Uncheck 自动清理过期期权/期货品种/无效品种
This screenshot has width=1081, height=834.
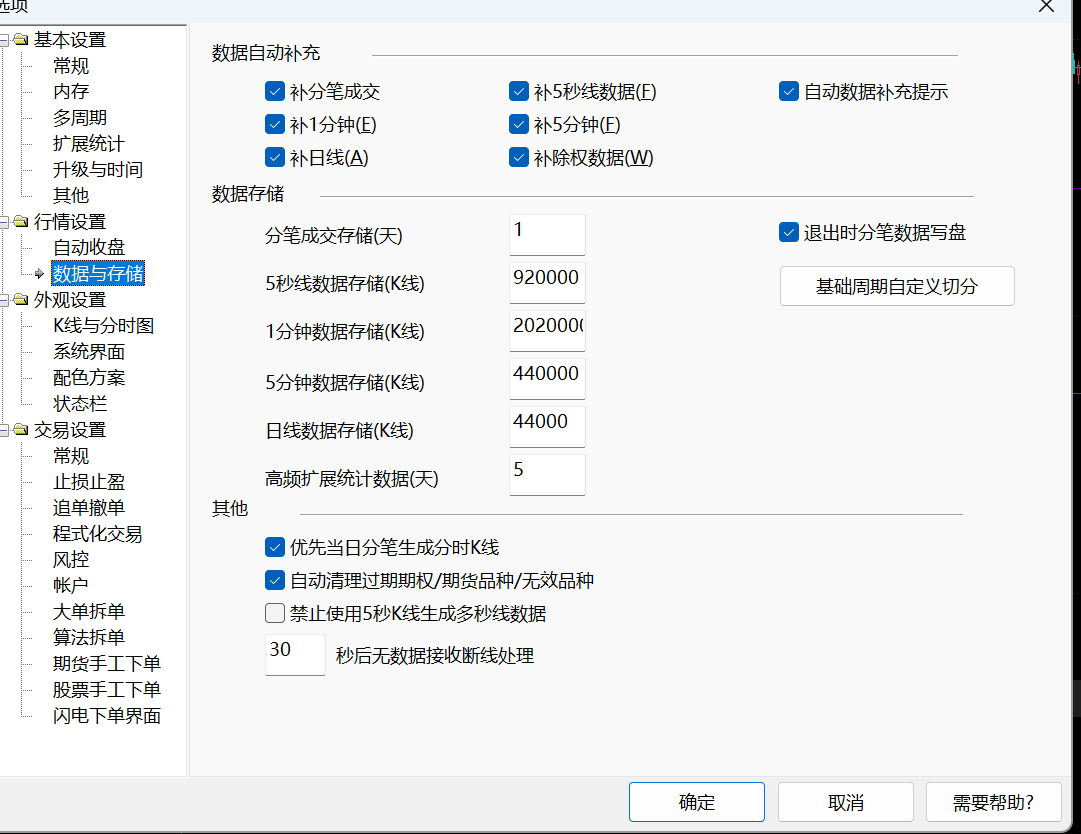click(274, 580)
